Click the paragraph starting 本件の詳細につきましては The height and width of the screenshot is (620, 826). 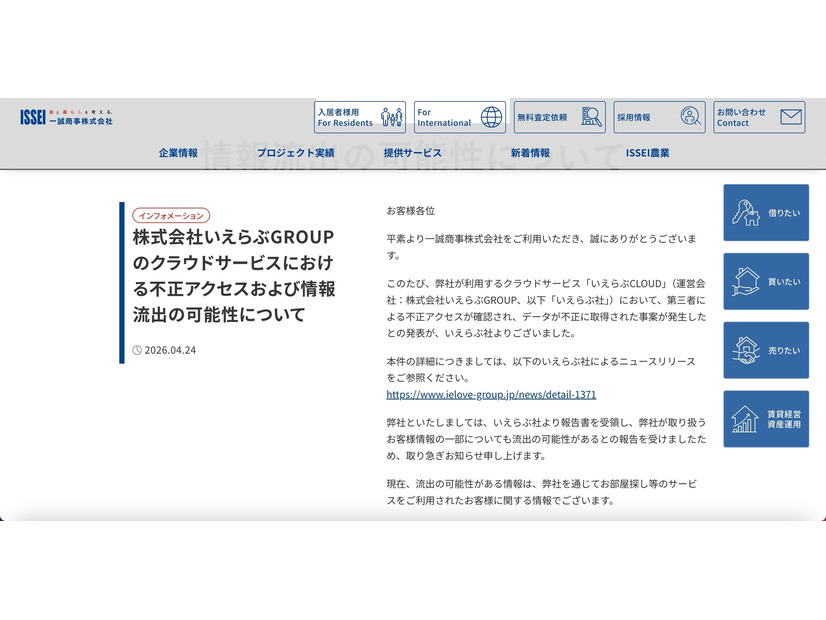coord(541,369)
